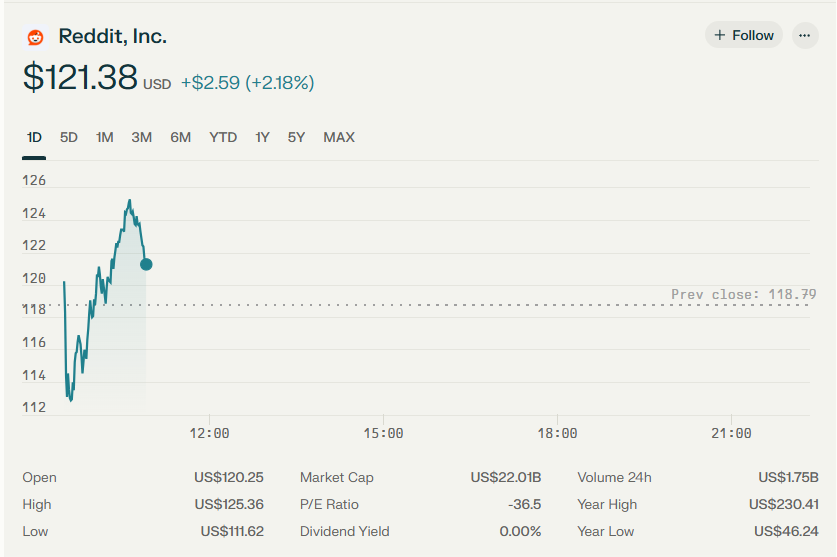Select the MAX range tab
Viewport: 837px width, 557px height.
(339, 138)
